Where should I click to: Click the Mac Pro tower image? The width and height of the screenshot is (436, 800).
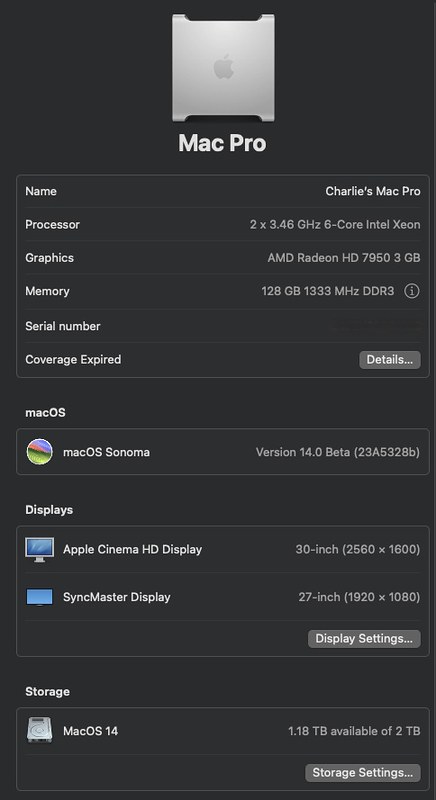coord(223,67)
